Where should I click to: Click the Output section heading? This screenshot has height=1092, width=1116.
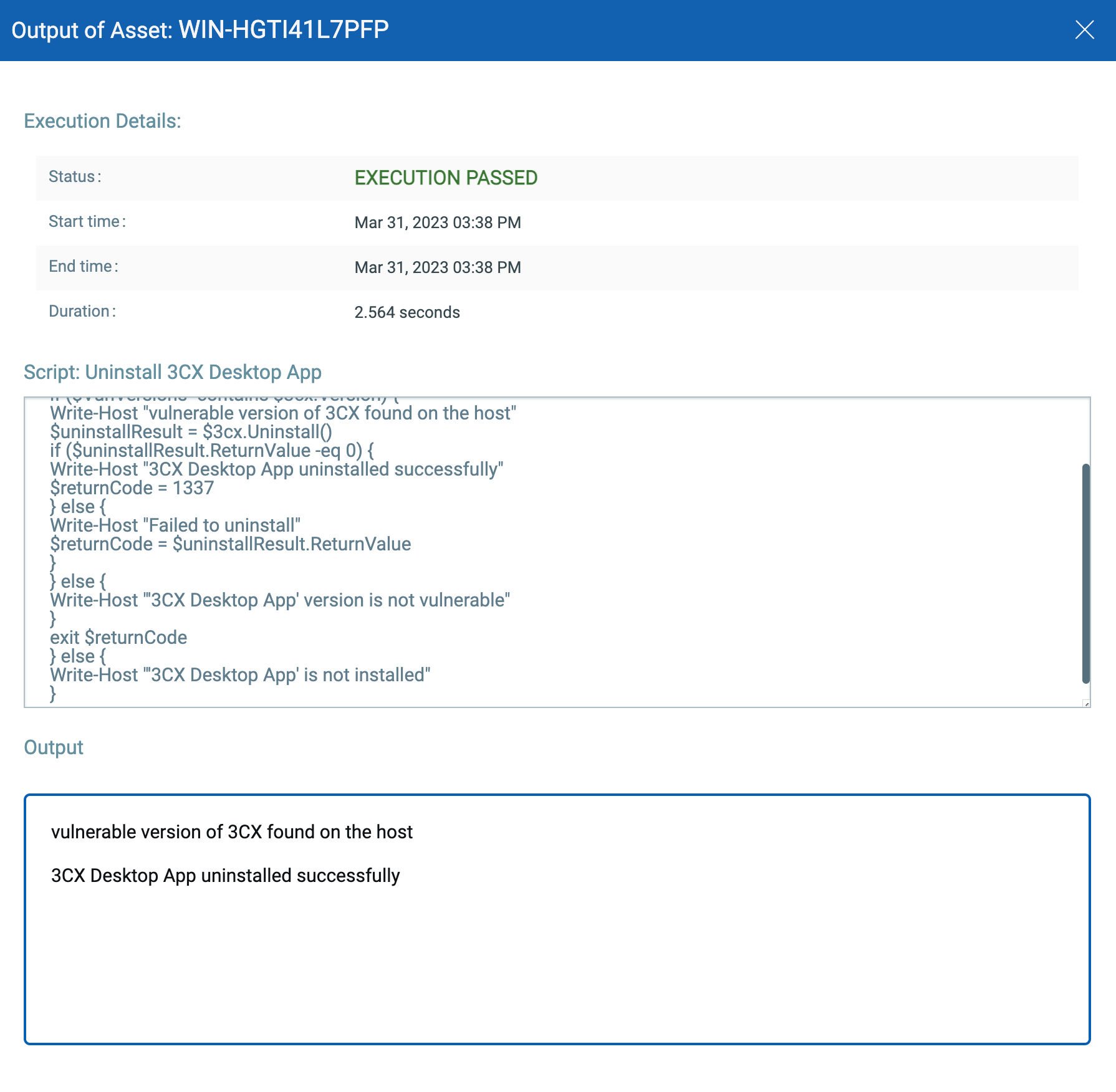(x=54, y=747)
